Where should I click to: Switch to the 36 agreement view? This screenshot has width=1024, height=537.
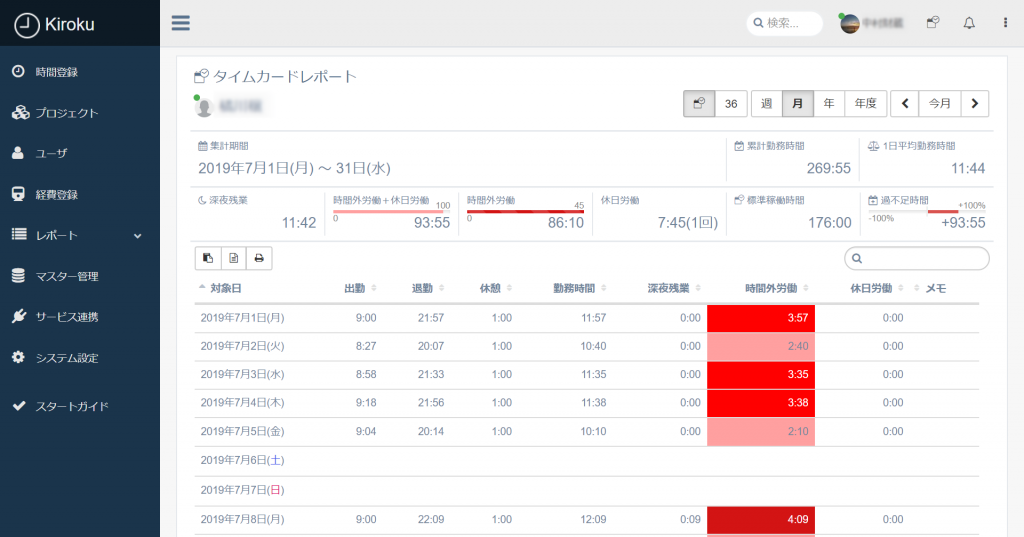coord(731,103)
